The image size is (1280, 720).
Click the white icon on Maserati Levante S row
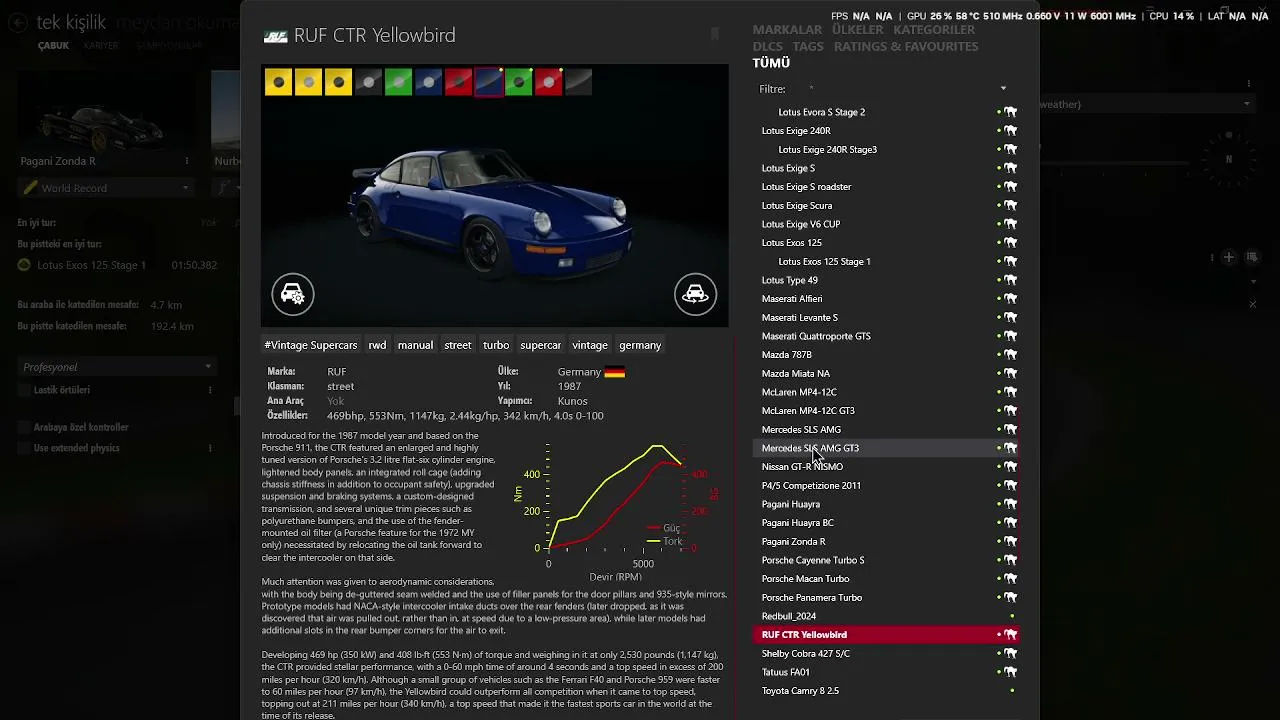pyautogui.click(x=1011, y=318)
